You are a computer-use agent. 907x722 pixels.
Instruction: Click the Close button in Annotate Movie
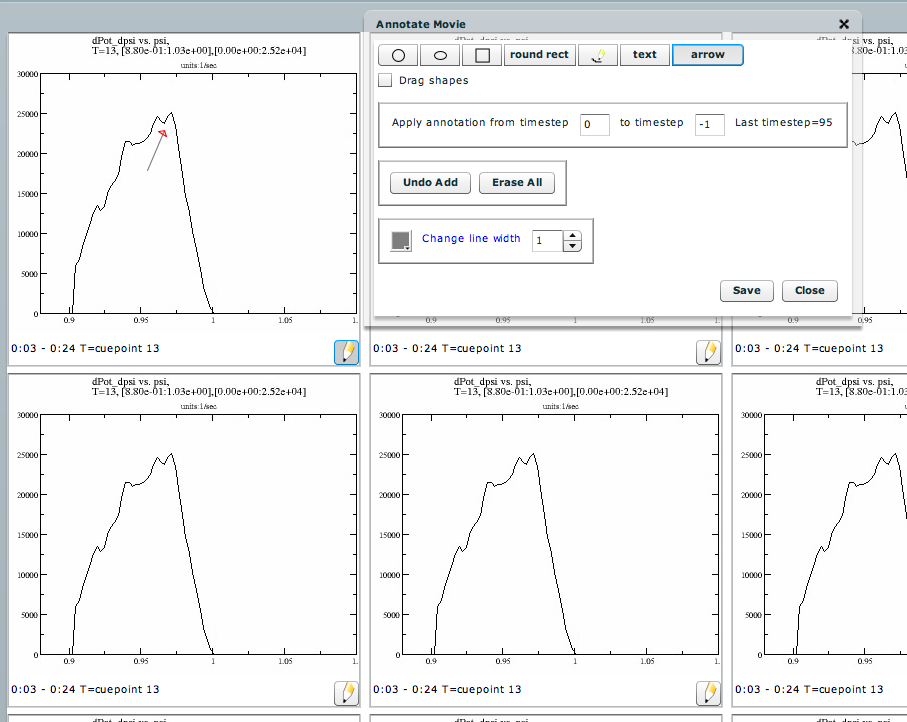coord(810,291)
